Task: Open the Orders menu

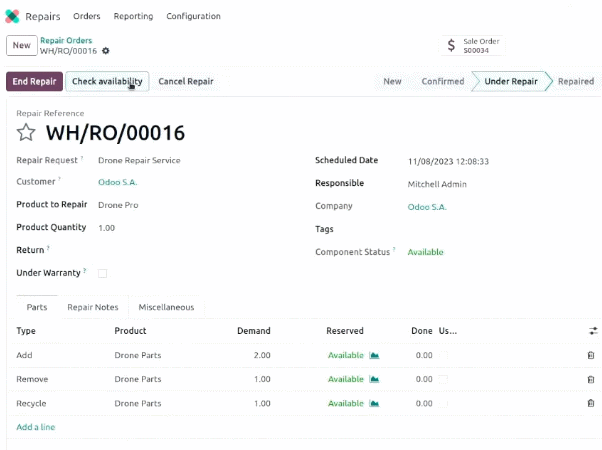Action: pos(87,16)
